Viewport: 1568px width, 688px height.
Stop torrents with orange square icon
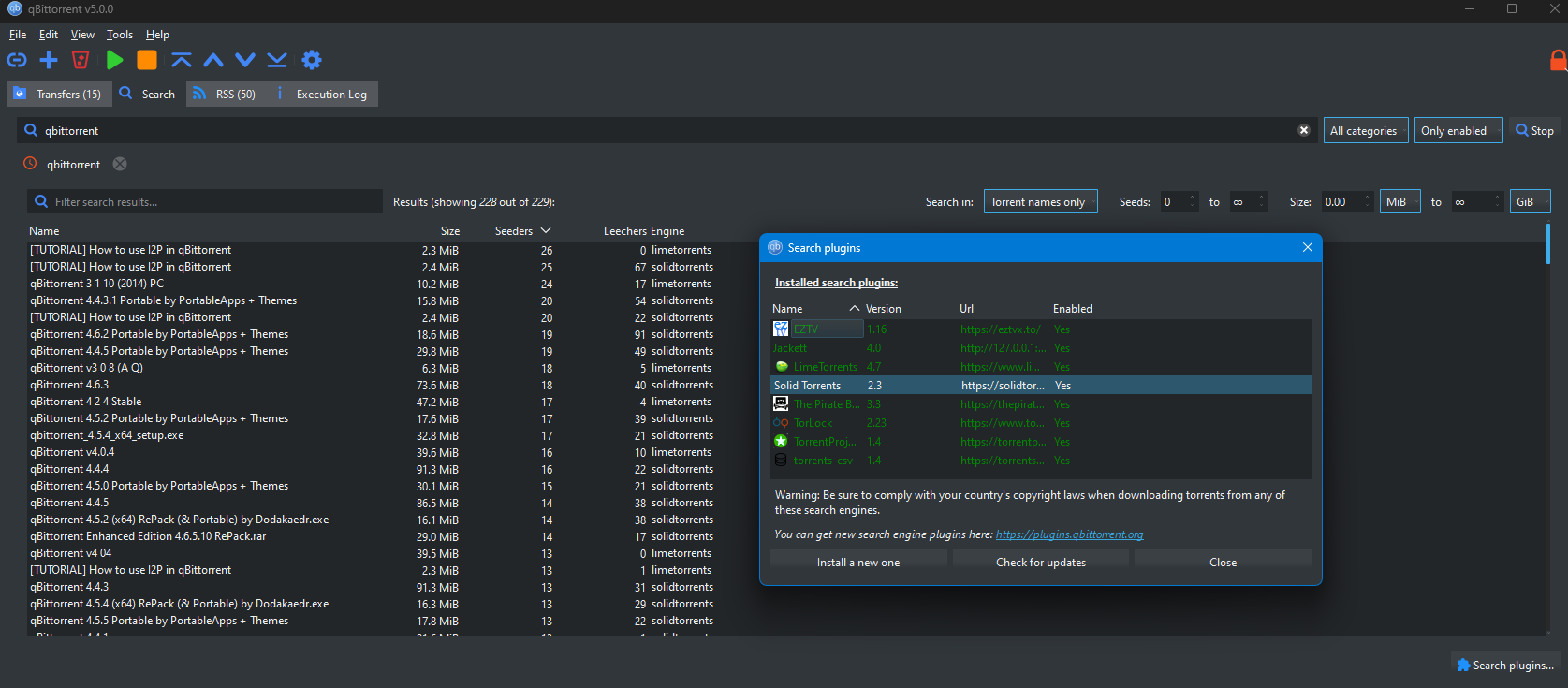pyautogui.click(x=147, y=60)
